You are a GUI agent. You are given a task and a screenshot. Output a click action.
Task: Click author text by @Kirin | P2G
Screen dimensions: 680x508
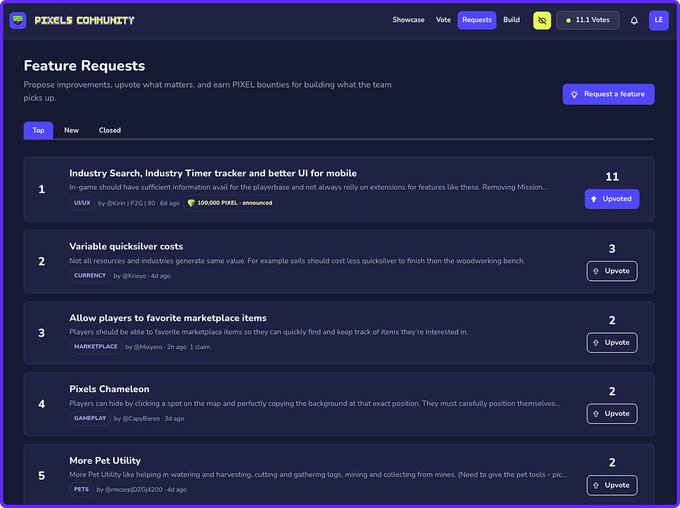(121, 203)
